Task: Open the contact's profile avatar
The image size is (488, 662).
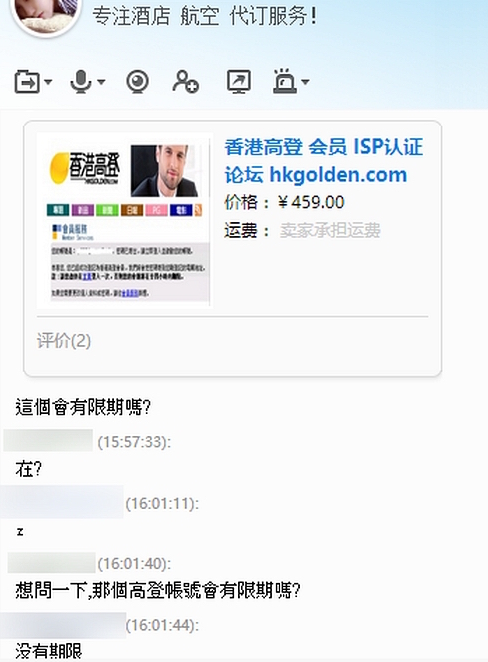Action: [46, 15]
